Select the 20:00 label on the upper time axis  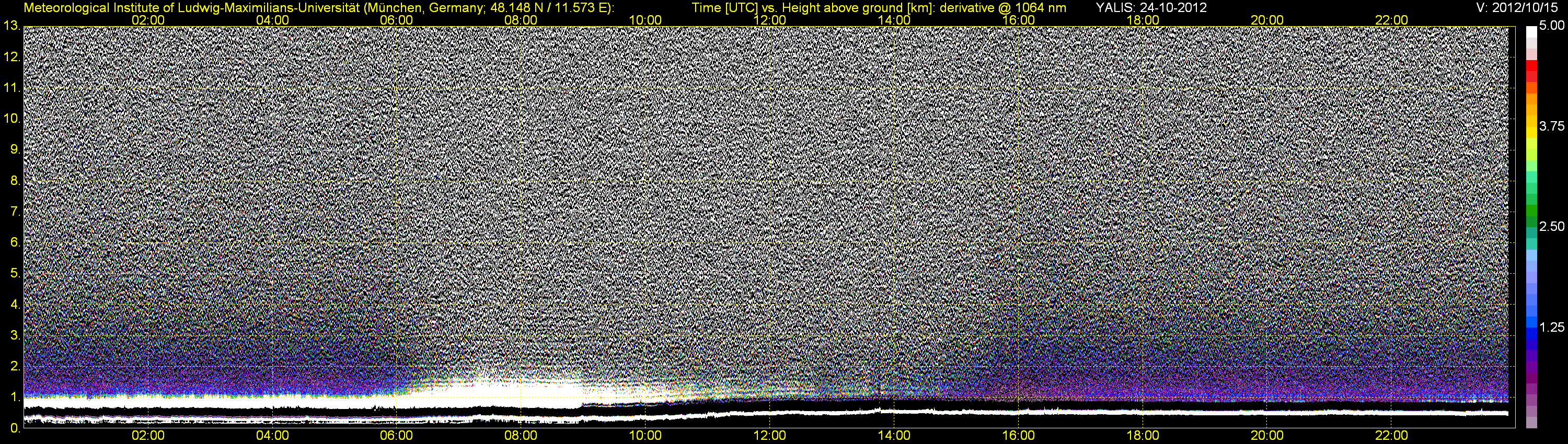[1267, 20]
